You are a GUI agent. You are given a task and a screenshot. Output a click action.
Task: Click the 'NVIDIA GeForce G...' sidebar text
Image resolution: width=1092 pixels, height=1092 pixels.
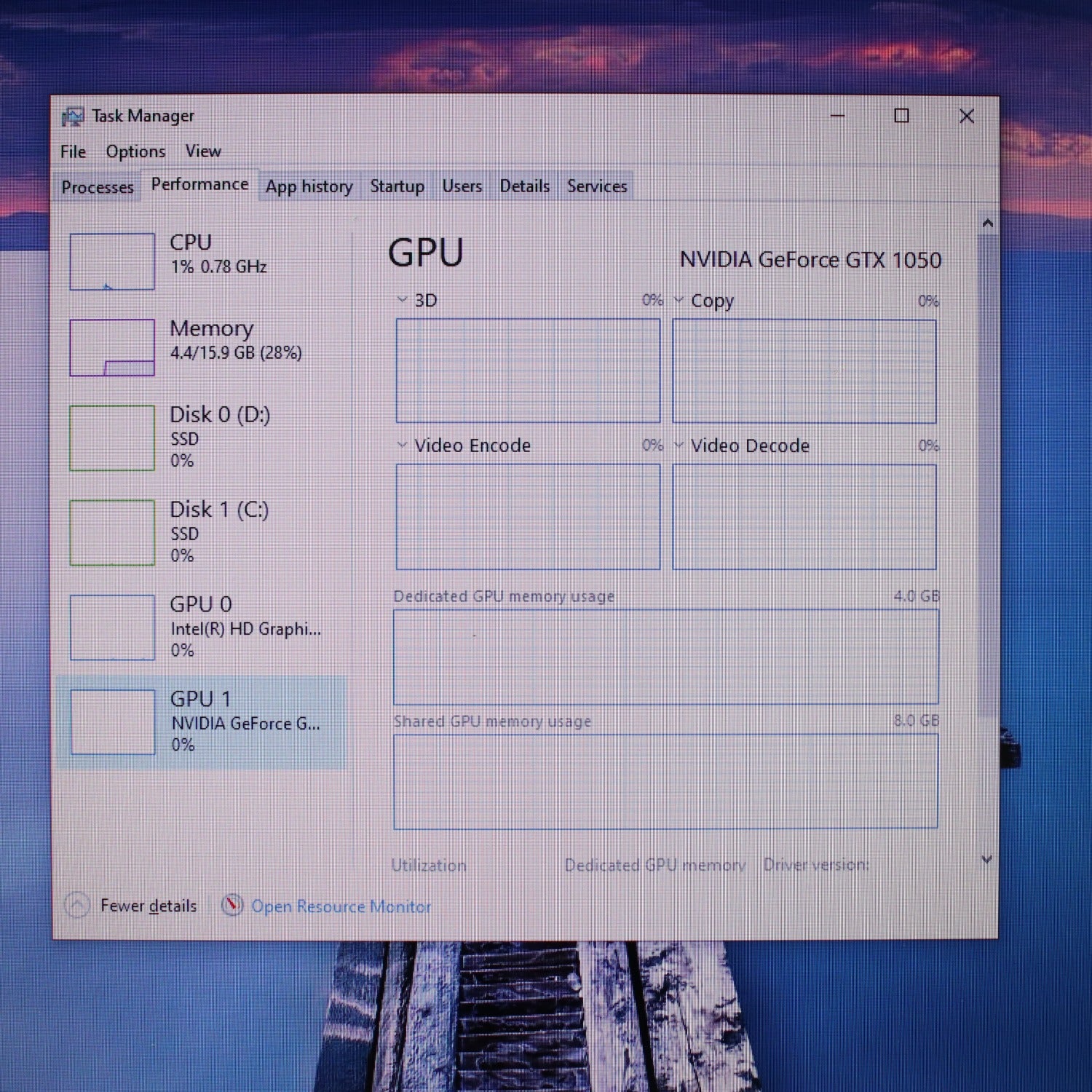(245, 724)
